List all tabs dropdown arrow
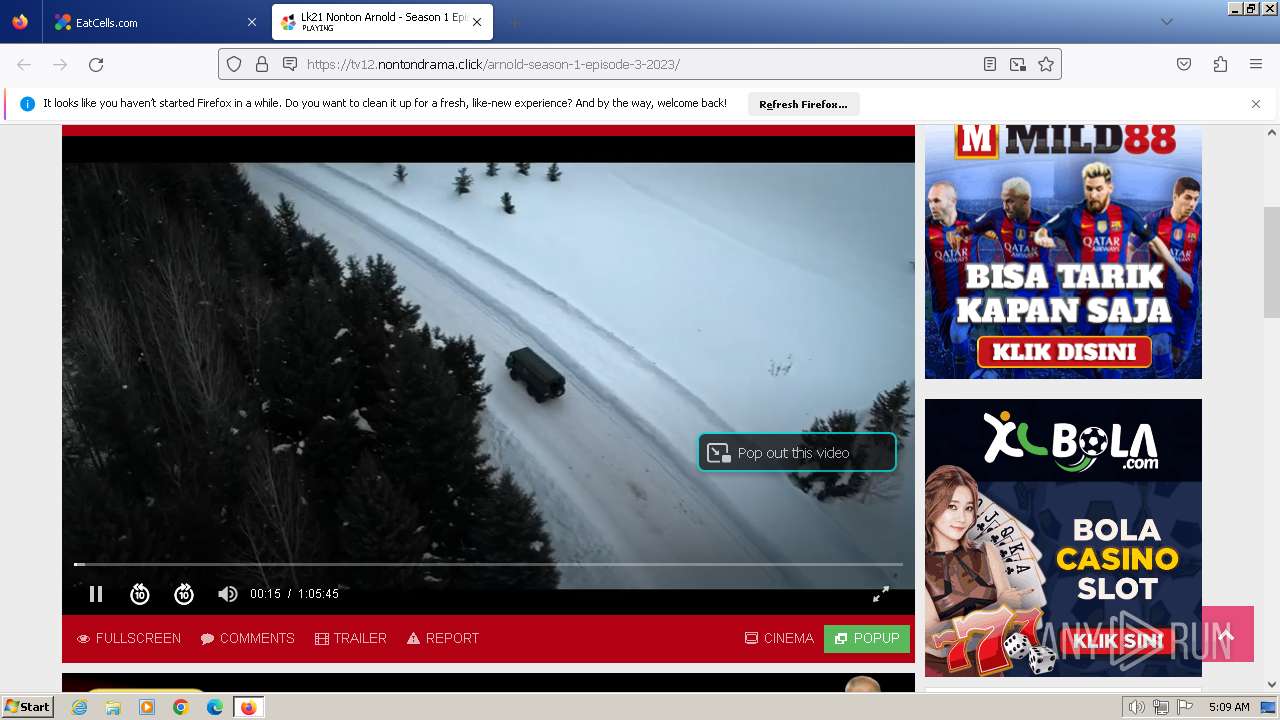Screen dimensions: 1280x720 [x=1166, y=22]
